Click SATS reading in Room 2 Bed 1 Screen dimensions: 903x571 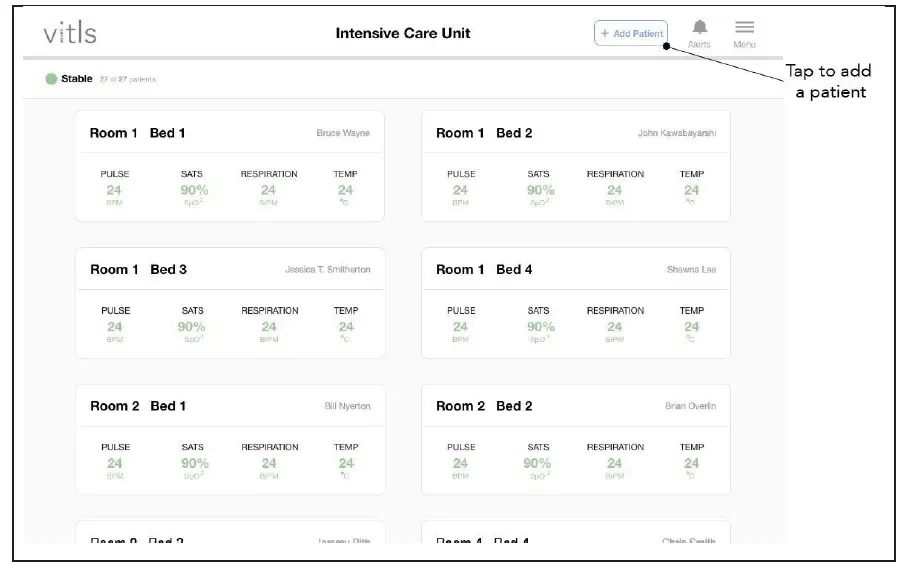[x=194, y=462]
